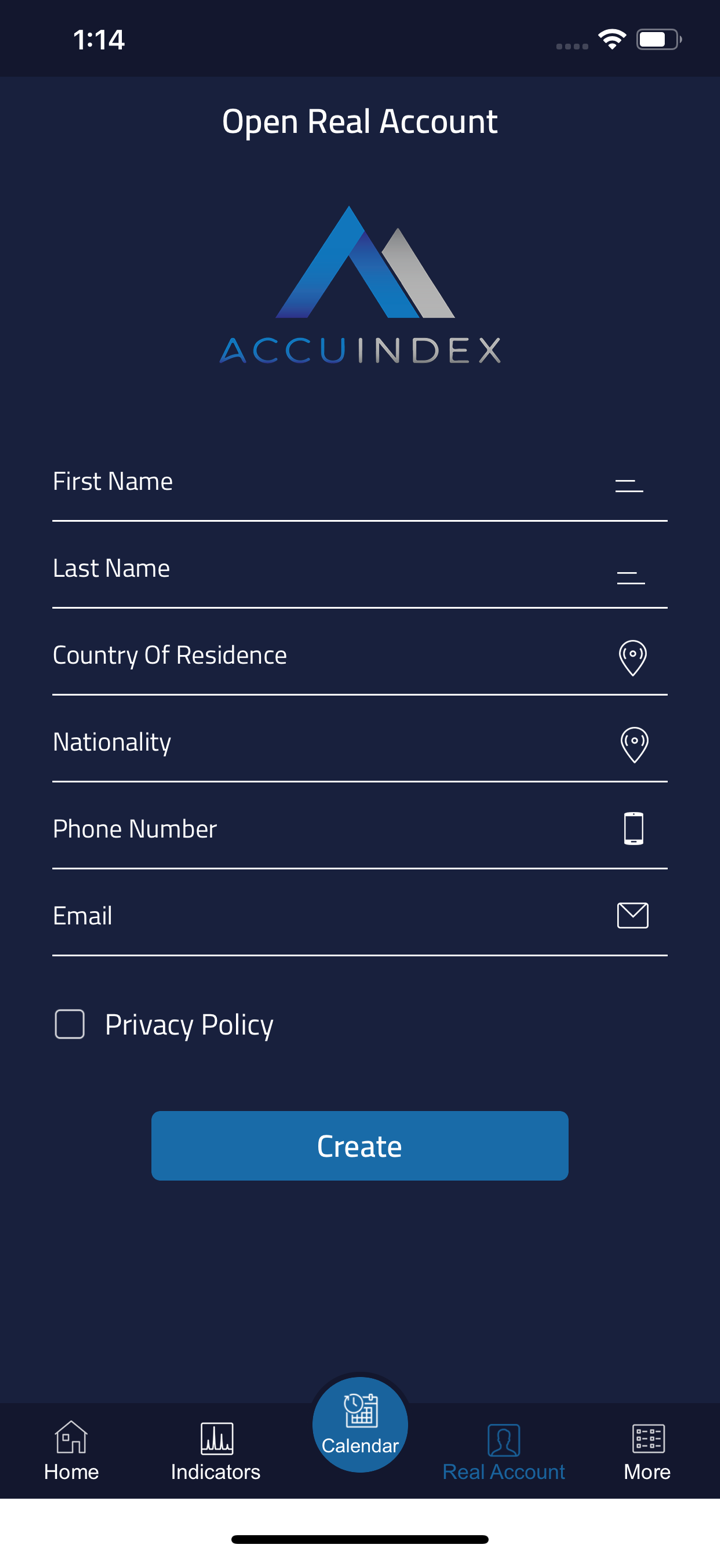Tap the AccuIndex logo
Screen dimensions: 720x1558
coord(360,285)
